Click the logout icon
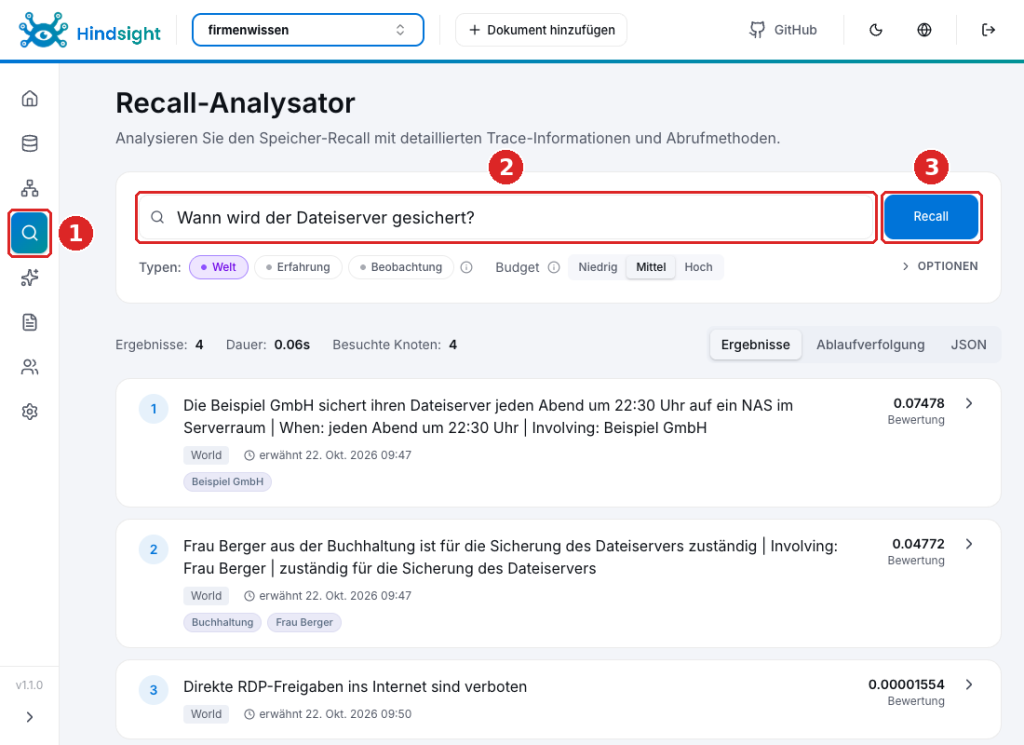This screenshot has width=1024, height=745. pos(988,30)
